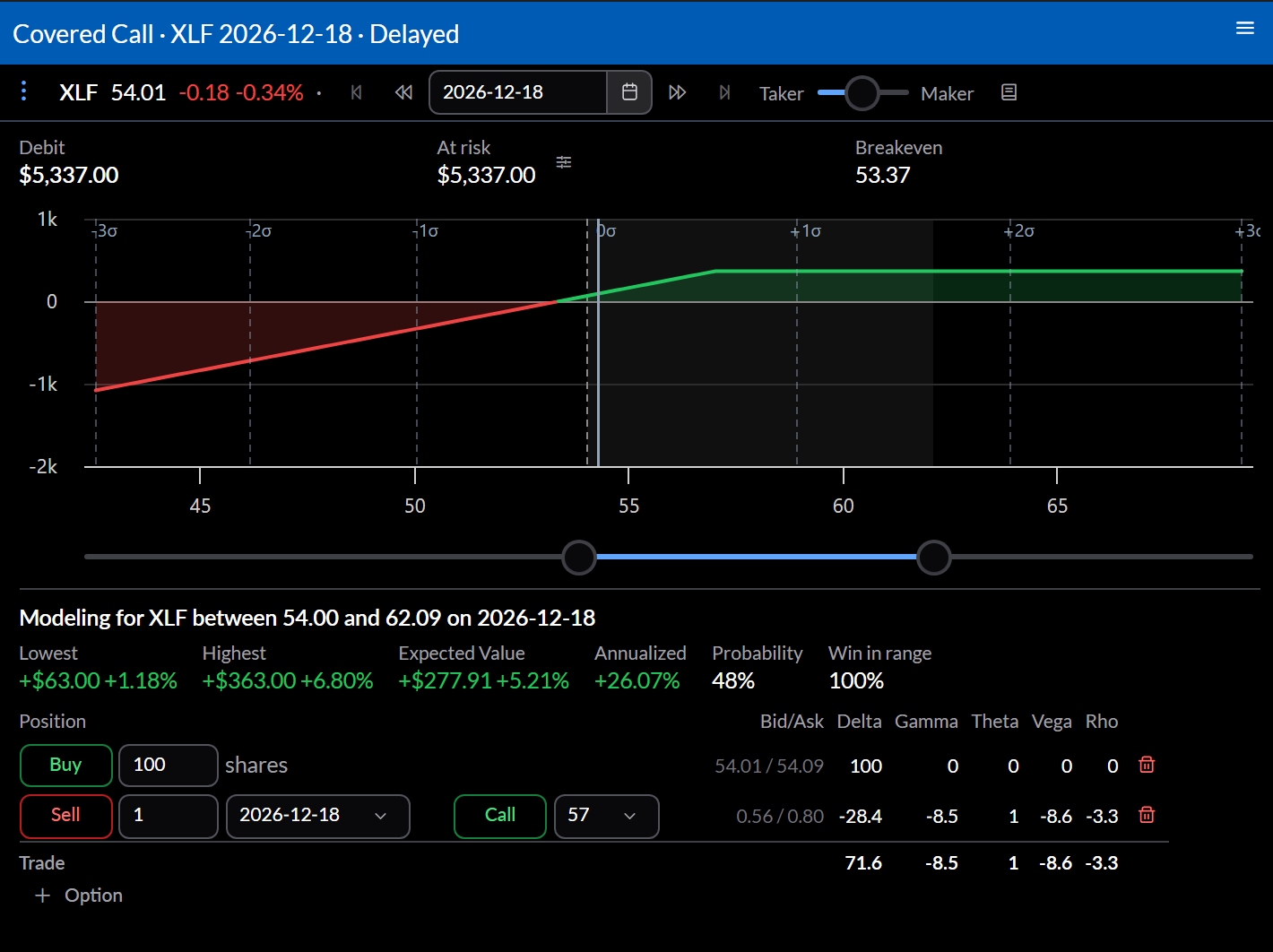Click the upper price range slider handle
The image size is (1273, 952).
coord(934,558)
